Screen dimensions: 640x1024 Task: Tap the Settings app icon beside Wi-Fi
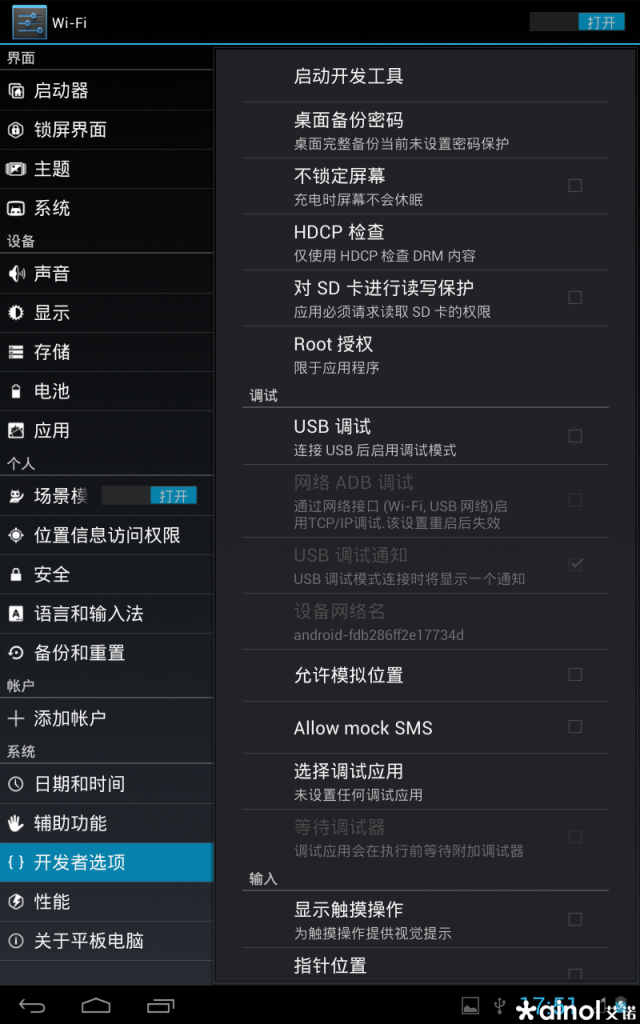click(29, 22)
